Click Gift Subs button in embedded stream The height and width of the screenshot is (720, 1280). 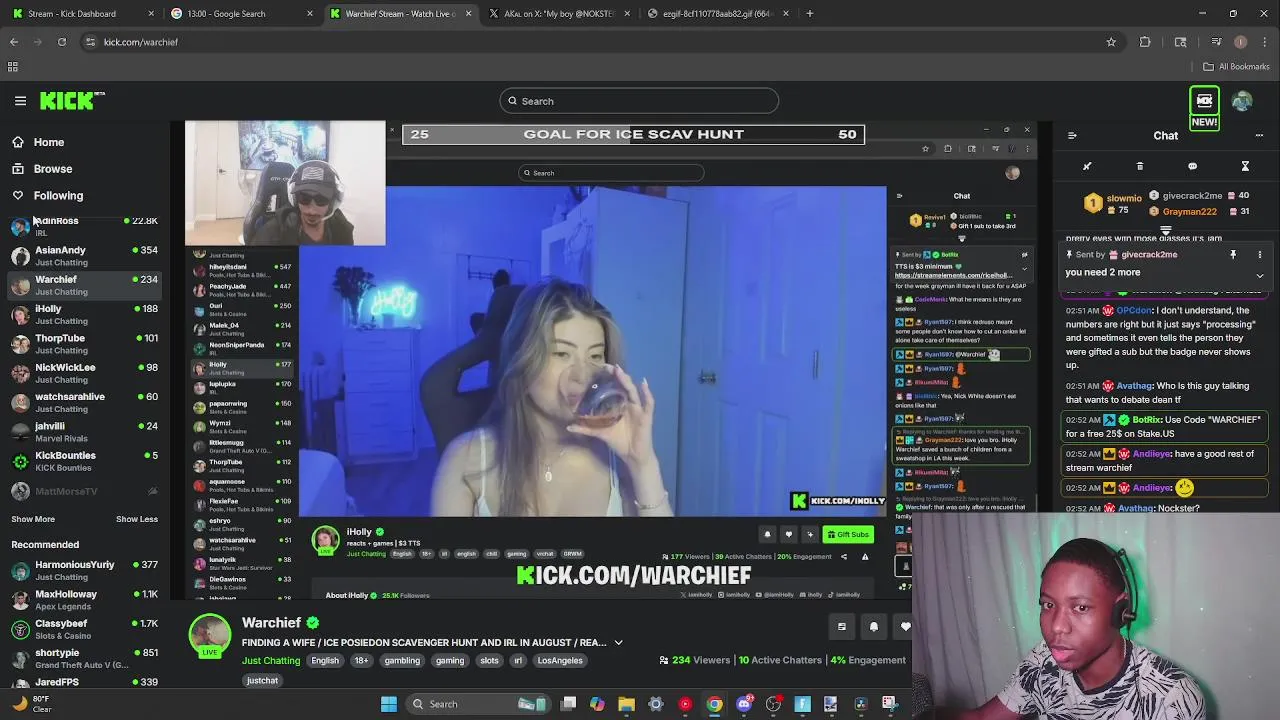848,535
